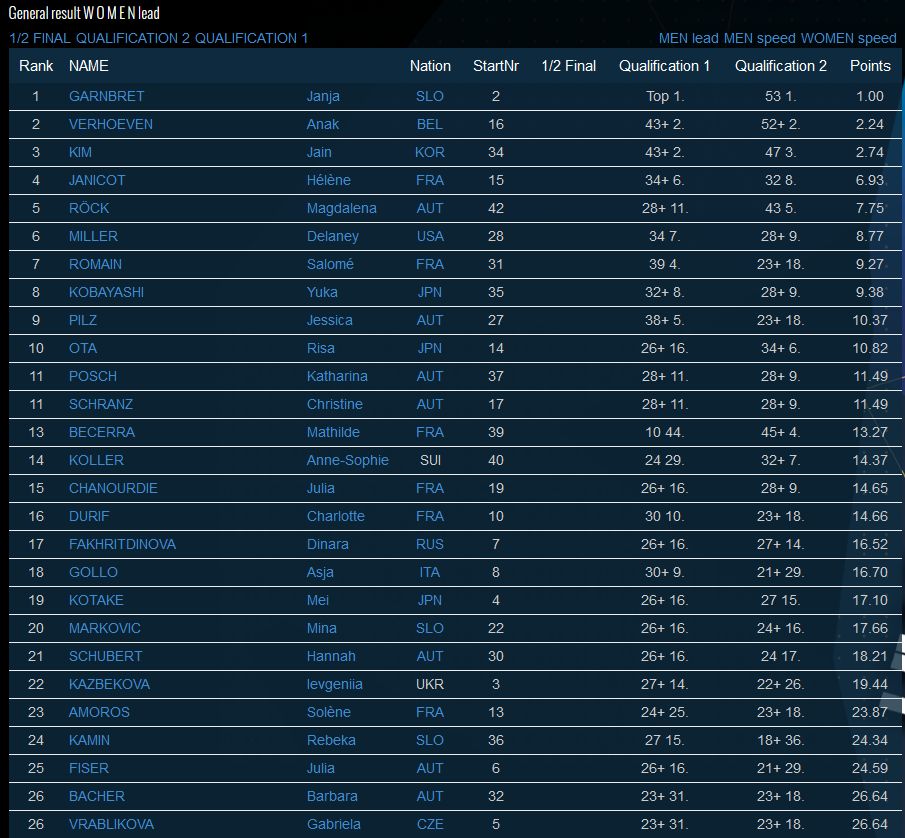The height and width of the screenshot is (838, 905).
Task: Click the Points column header
Action: (869, 66)
